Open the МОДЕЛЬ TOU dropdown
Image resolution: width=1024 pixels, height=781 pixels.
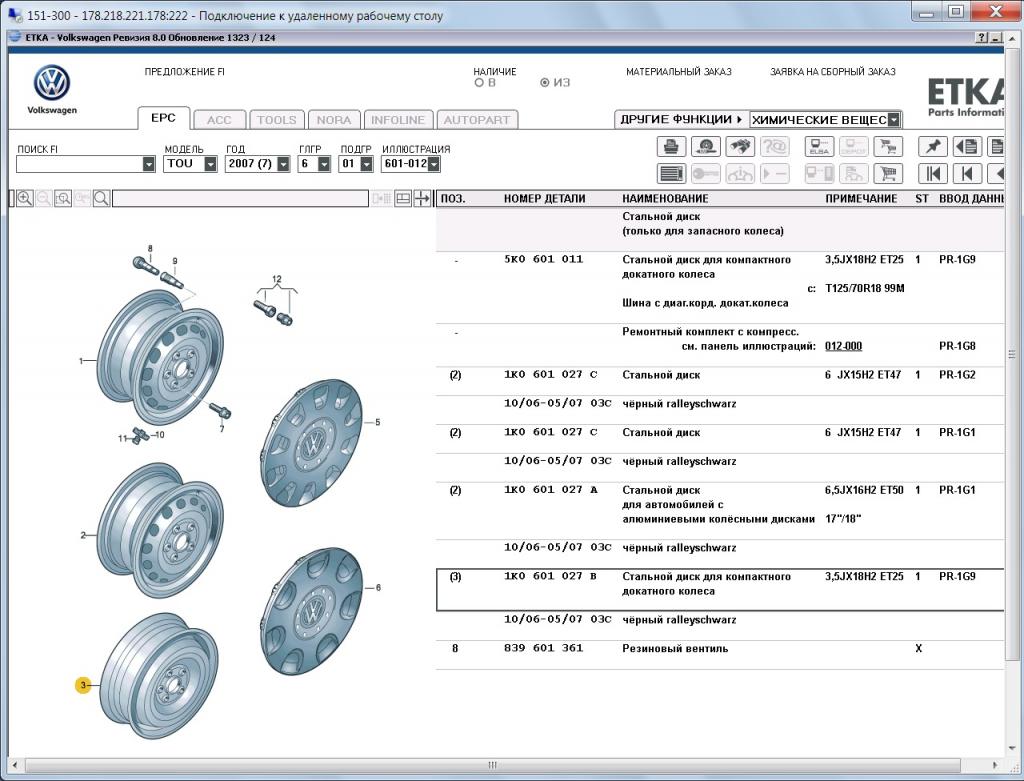point(210,164)
